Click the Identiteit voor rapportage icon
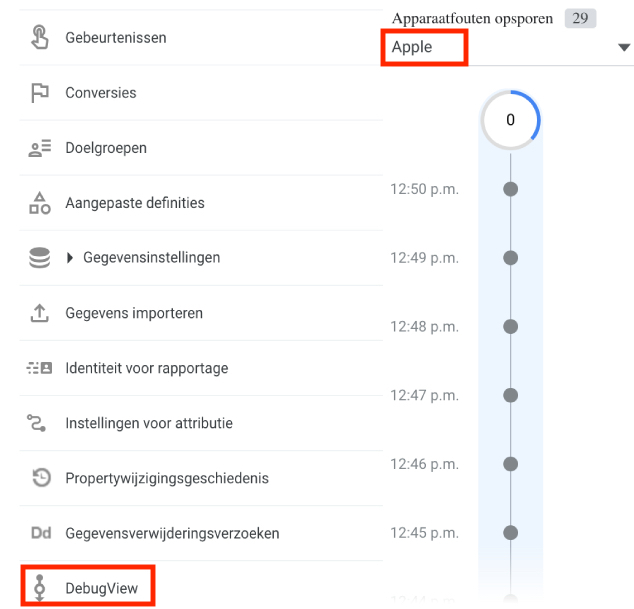Screen dimensions: 634x609 40,368
